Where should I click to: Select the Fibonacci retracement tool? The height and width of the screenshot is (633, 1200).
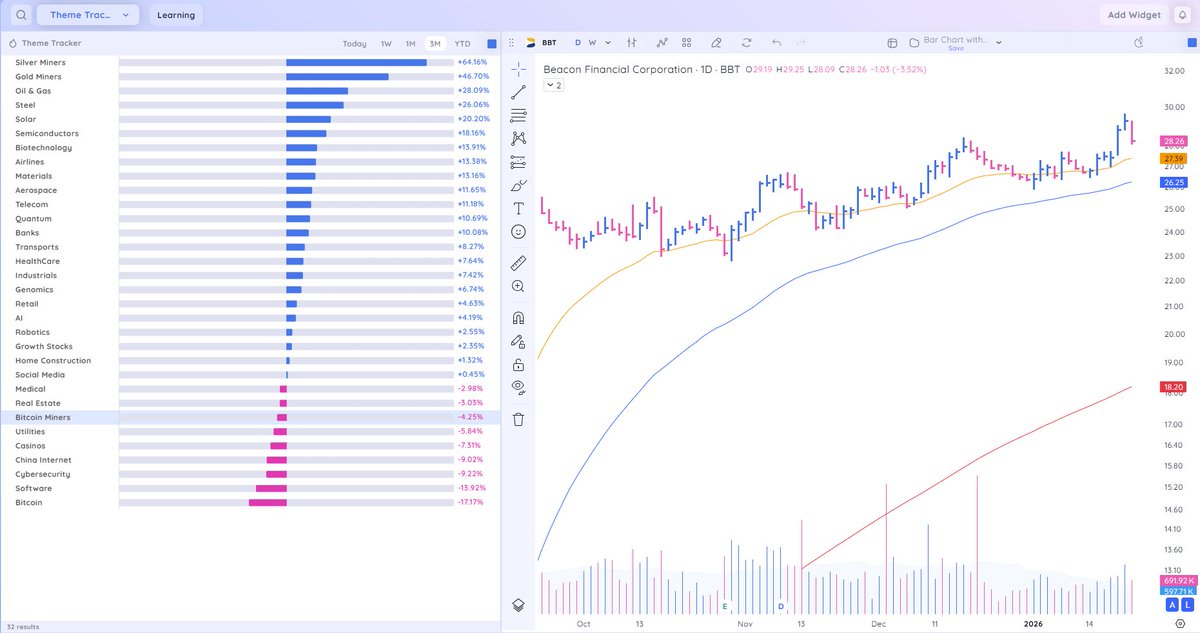pyautogui.click(x=518, y=115)
